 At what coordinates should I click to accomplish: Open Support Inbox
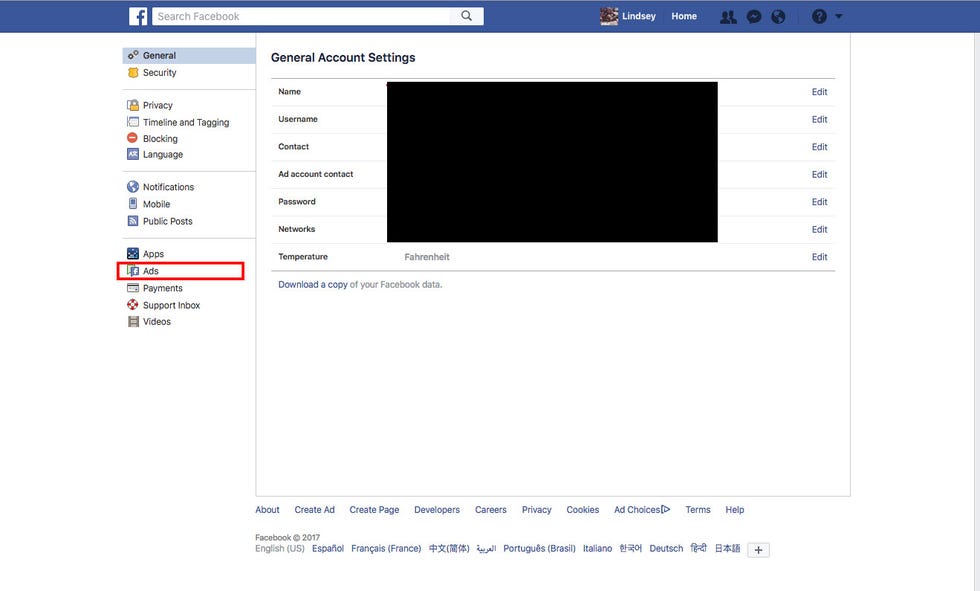coord(171,305)
